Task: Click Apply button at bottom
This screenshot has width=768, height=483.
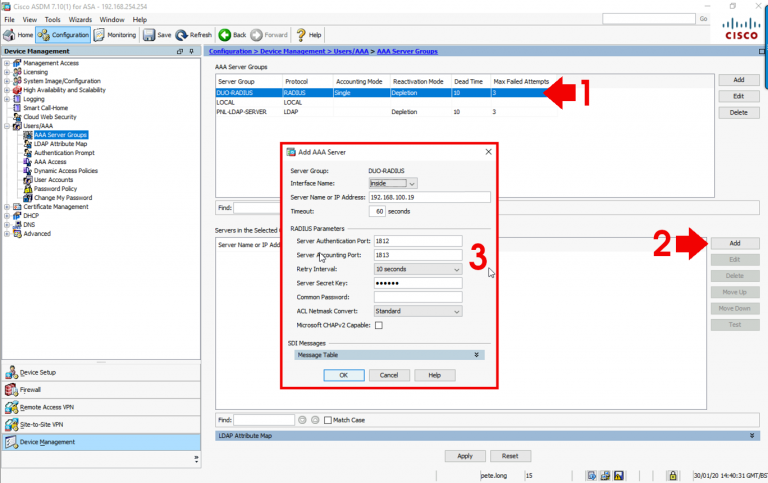Action: [465, 456]
